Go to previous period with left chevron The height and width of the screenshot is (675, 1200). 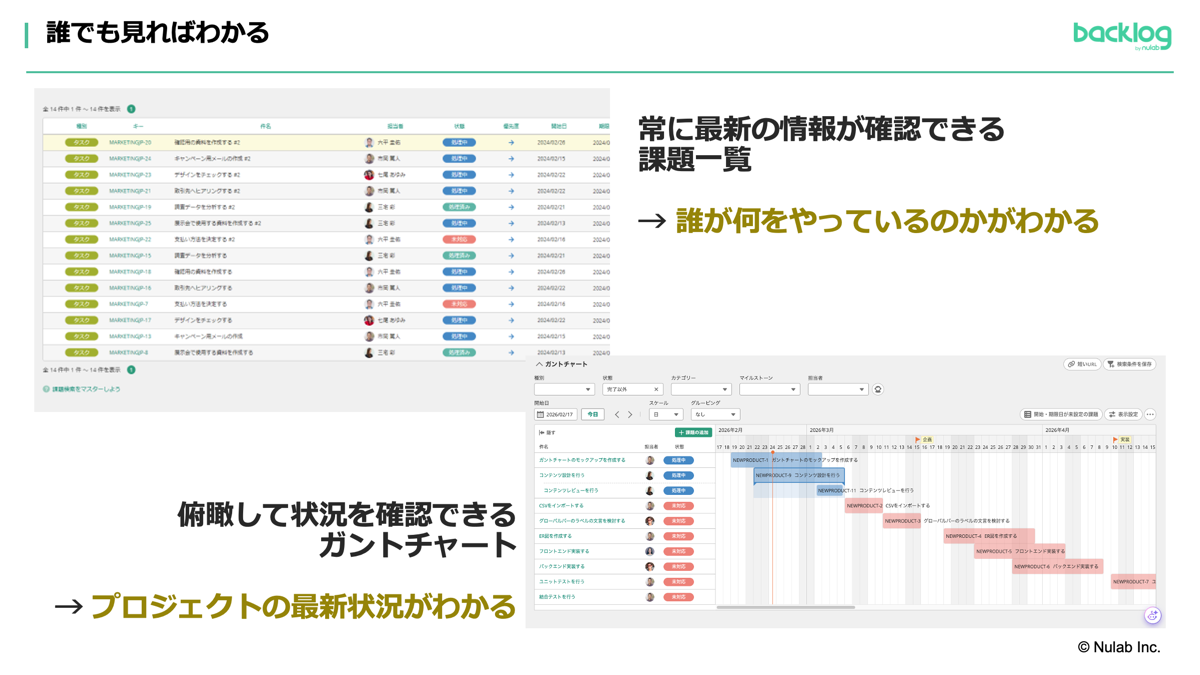[617, 414]
